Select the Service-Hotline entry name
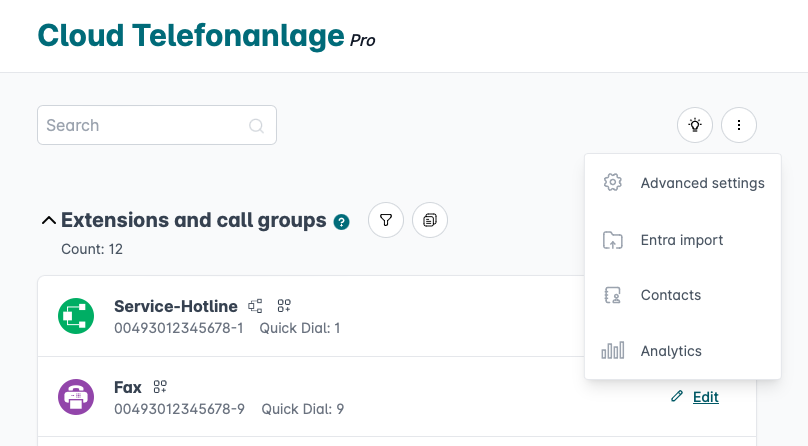This screenshot has width=808, height=446. (x=176, y=306)
